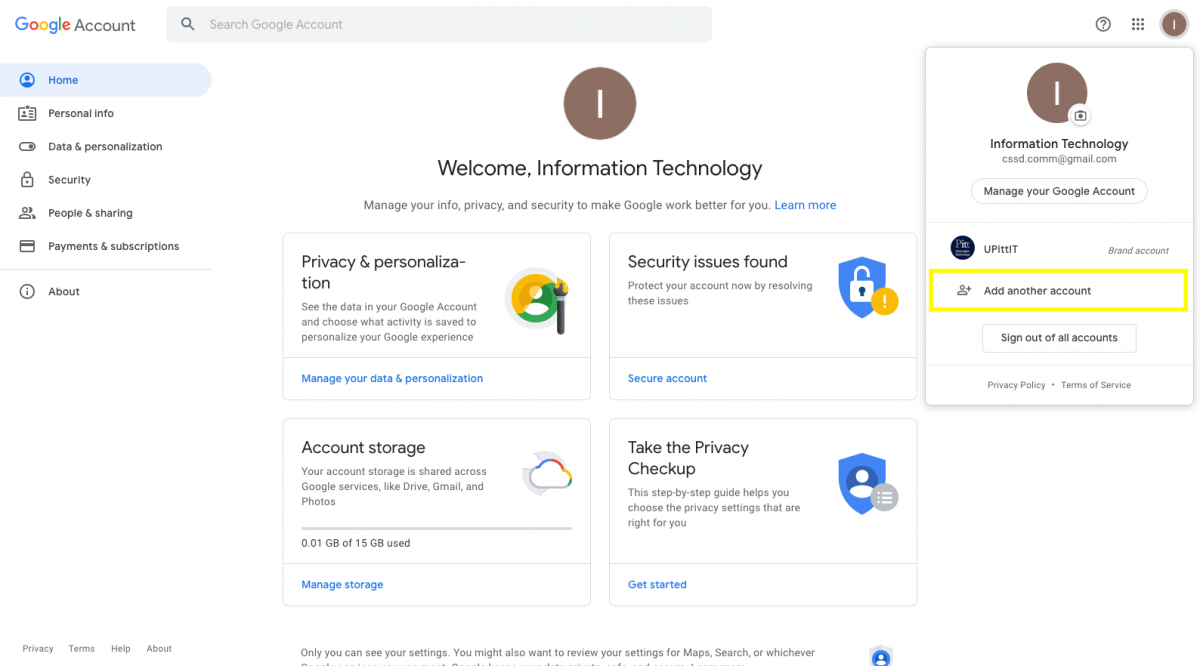1200x666 pixels.
Task: Click the profile avatar in top bar
Action: (1173, 24)
